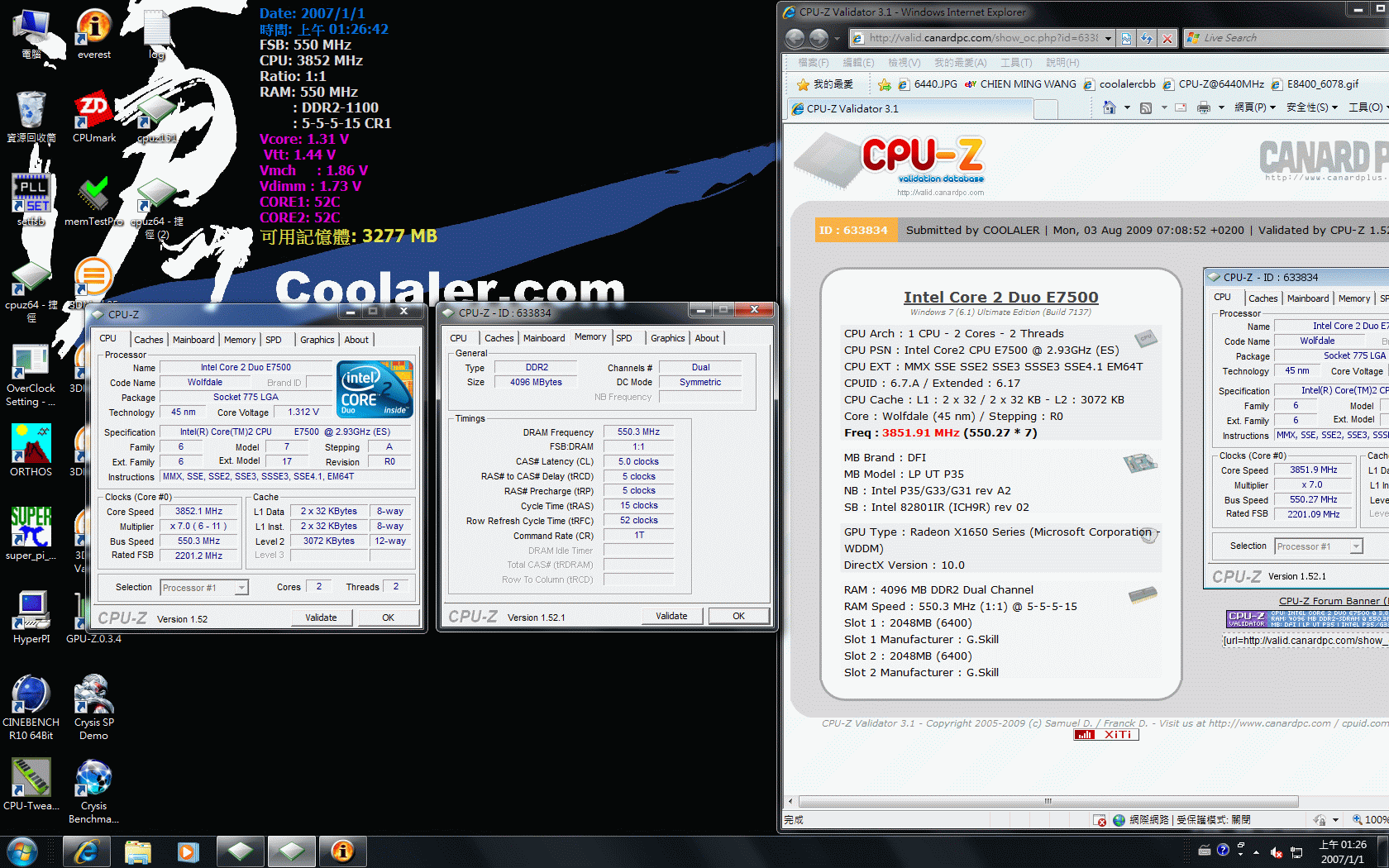
Task: Expand the home button dropdown arrow
Action: [x=1126, y=107]
